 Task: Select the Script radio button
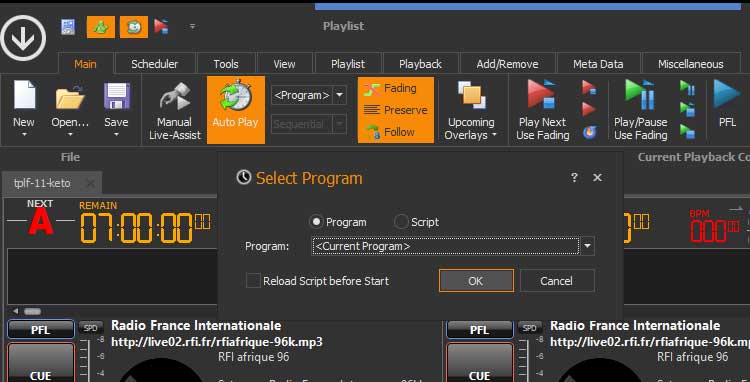400,222
